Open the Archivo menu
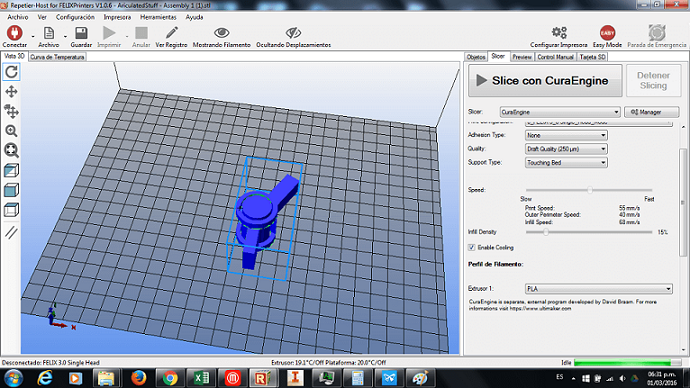 point(18,17)
